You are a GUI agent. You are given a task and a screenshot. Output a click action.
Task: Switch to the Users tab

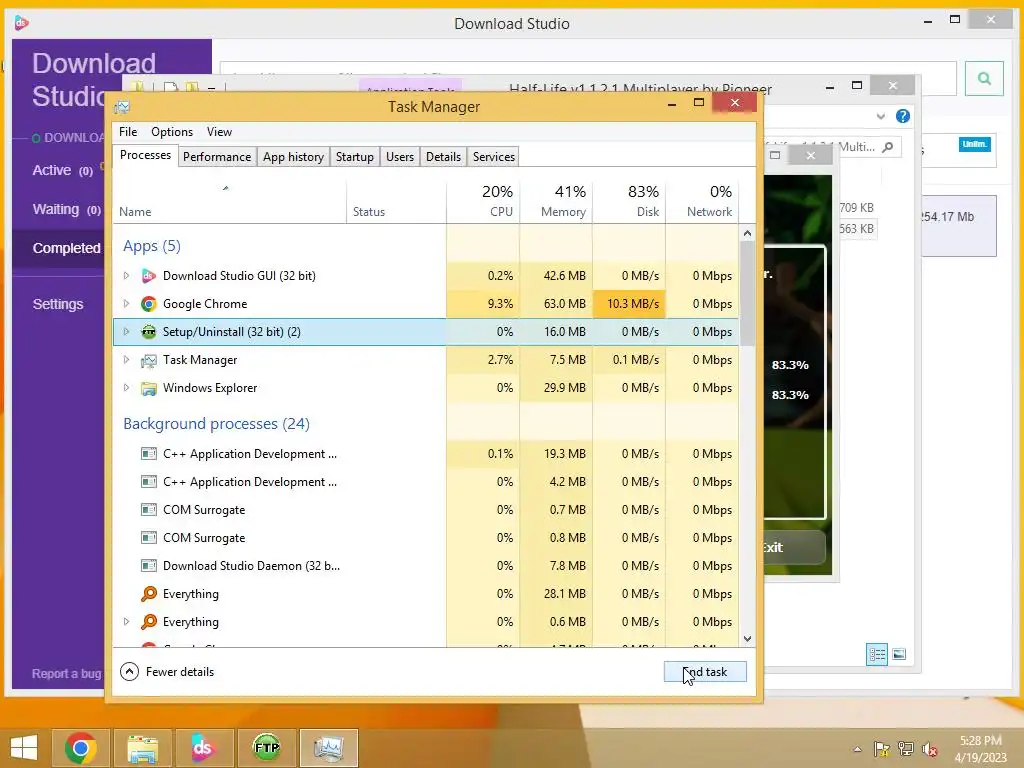pos(400,157)
